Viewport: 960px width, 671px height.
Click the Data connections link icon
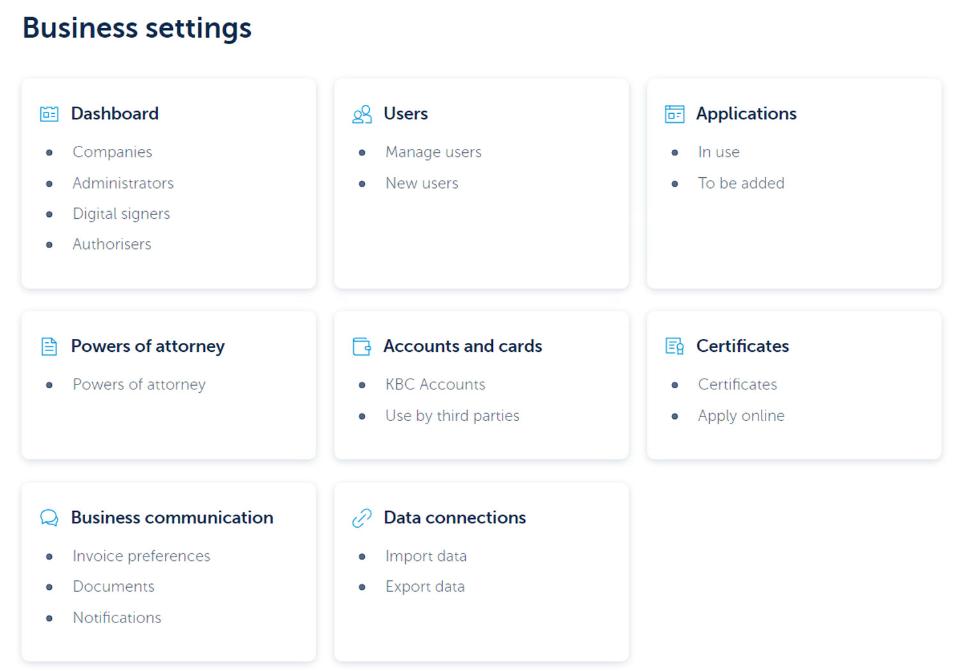361,517
